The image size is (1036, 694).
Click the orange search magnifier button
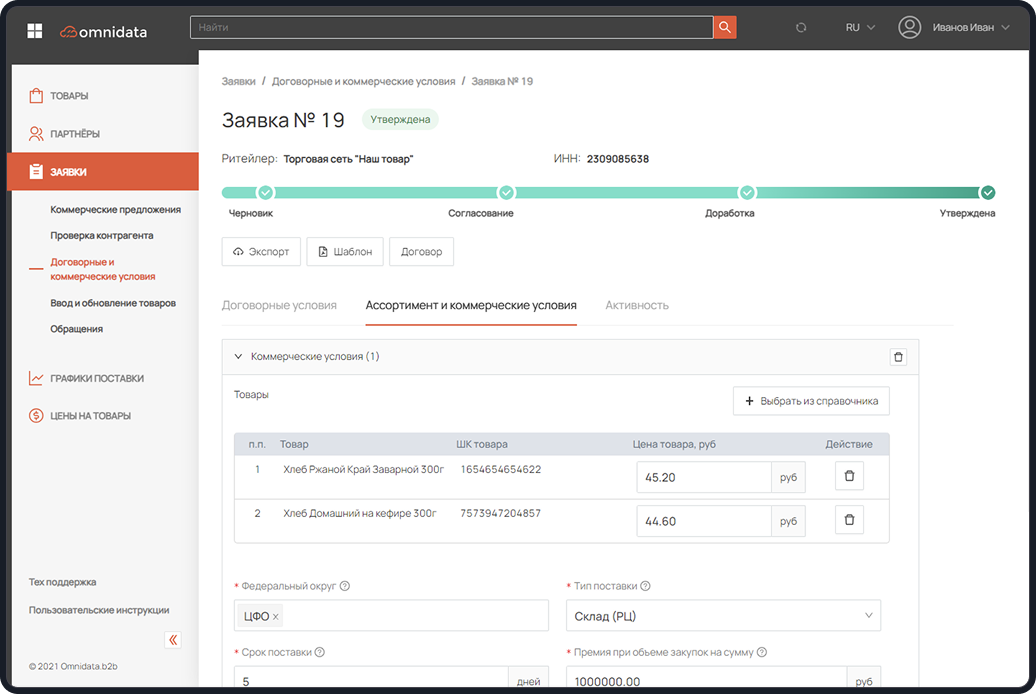click(x=725, y=28)
